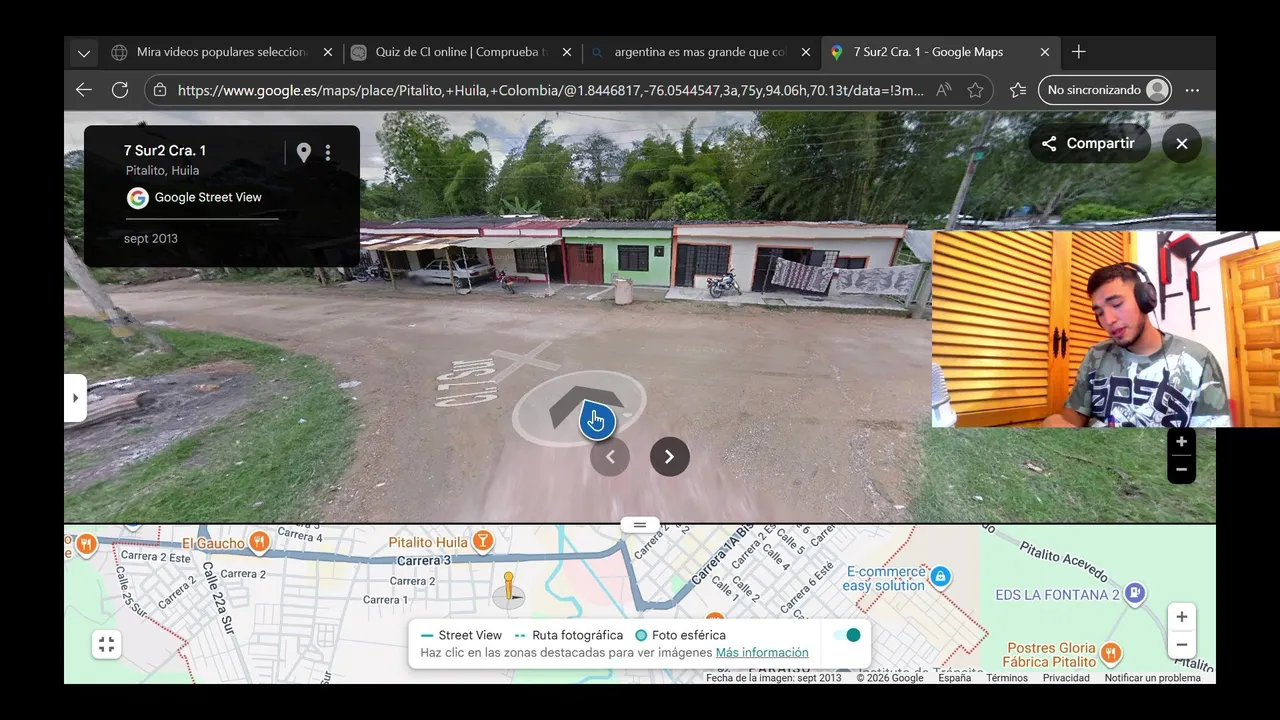Open the 'Más información' link

point(762,653)
